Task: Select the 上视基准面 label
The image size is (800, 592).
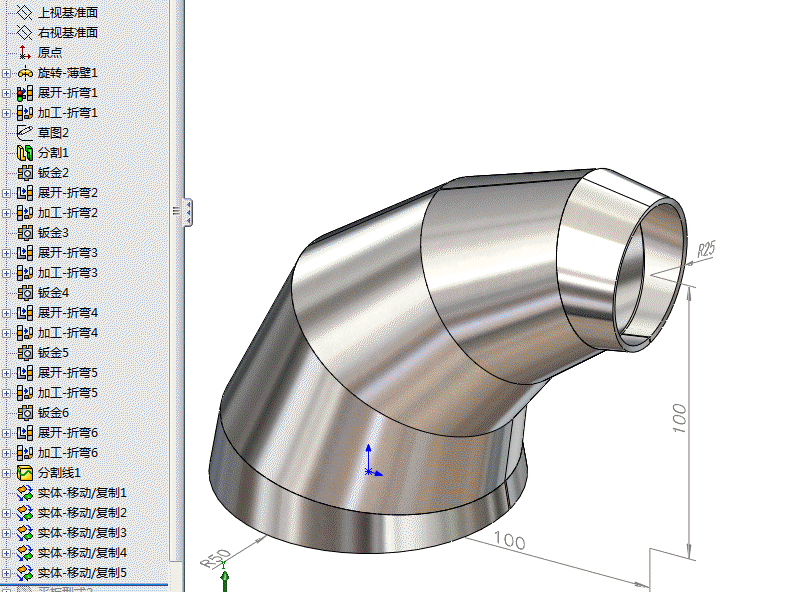Action: tap(68, 12)
